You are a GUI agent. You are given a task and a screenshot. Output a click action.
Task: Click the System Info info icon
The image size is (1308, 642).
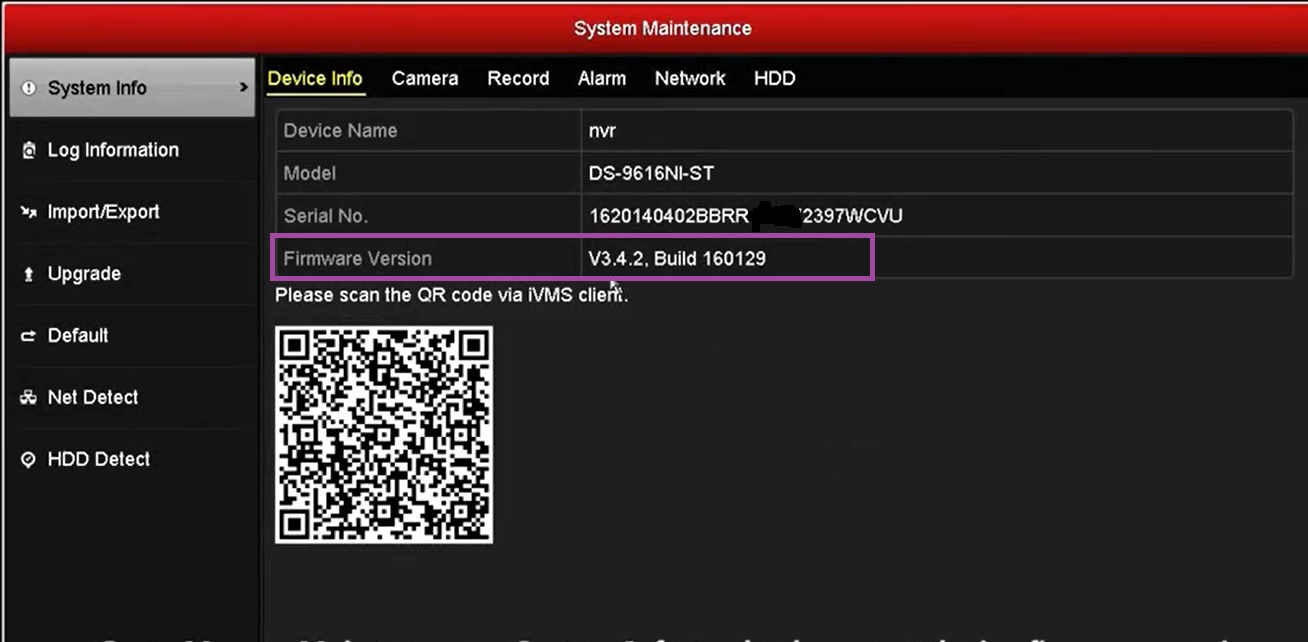pyautogui.click(x=28, y=87)
